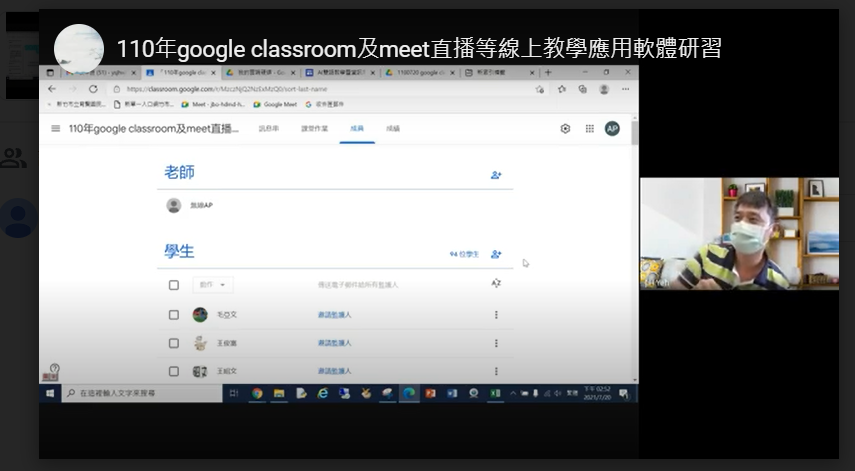Open Task View from the taskbar
Screen dimensions: 855x471
tap(234, 393)
